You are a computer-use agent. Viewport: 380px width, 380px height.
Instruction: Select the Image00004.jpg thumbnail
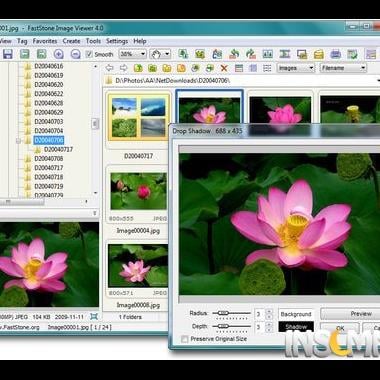(138, 191)
